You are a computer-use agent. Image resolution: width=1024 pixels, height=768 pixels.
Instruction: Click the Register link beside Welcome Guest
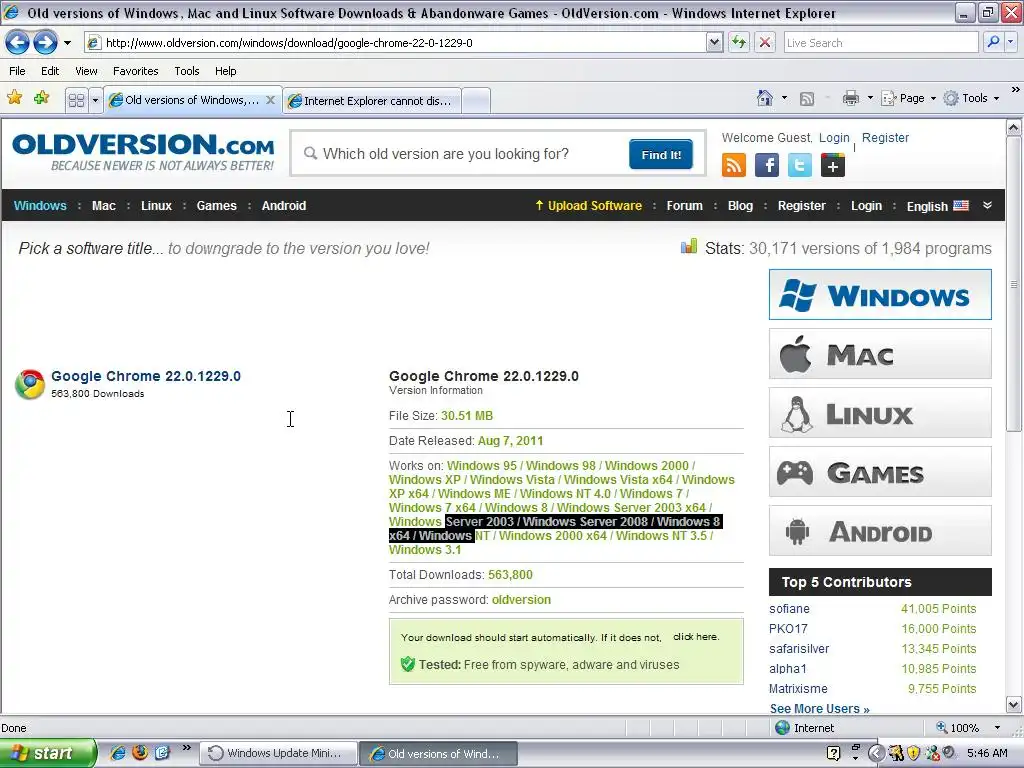pos(885,138)
